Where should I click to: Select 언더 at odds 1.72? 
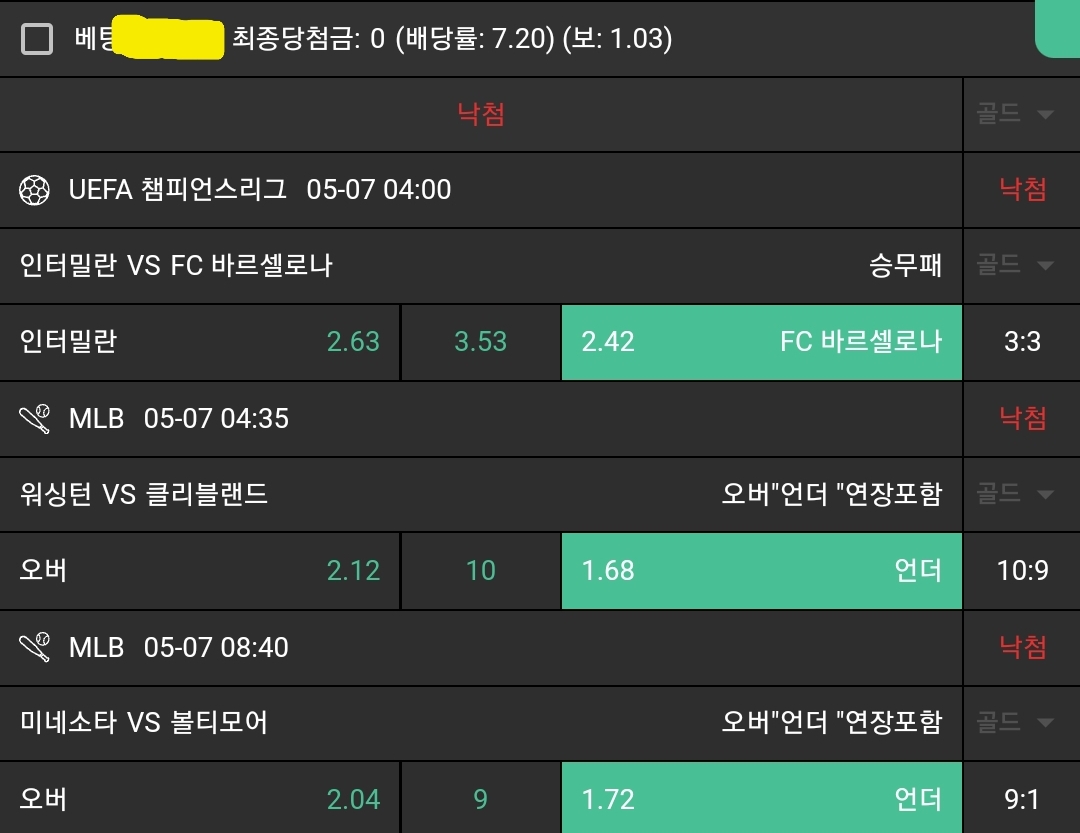[x=761, y=799]
